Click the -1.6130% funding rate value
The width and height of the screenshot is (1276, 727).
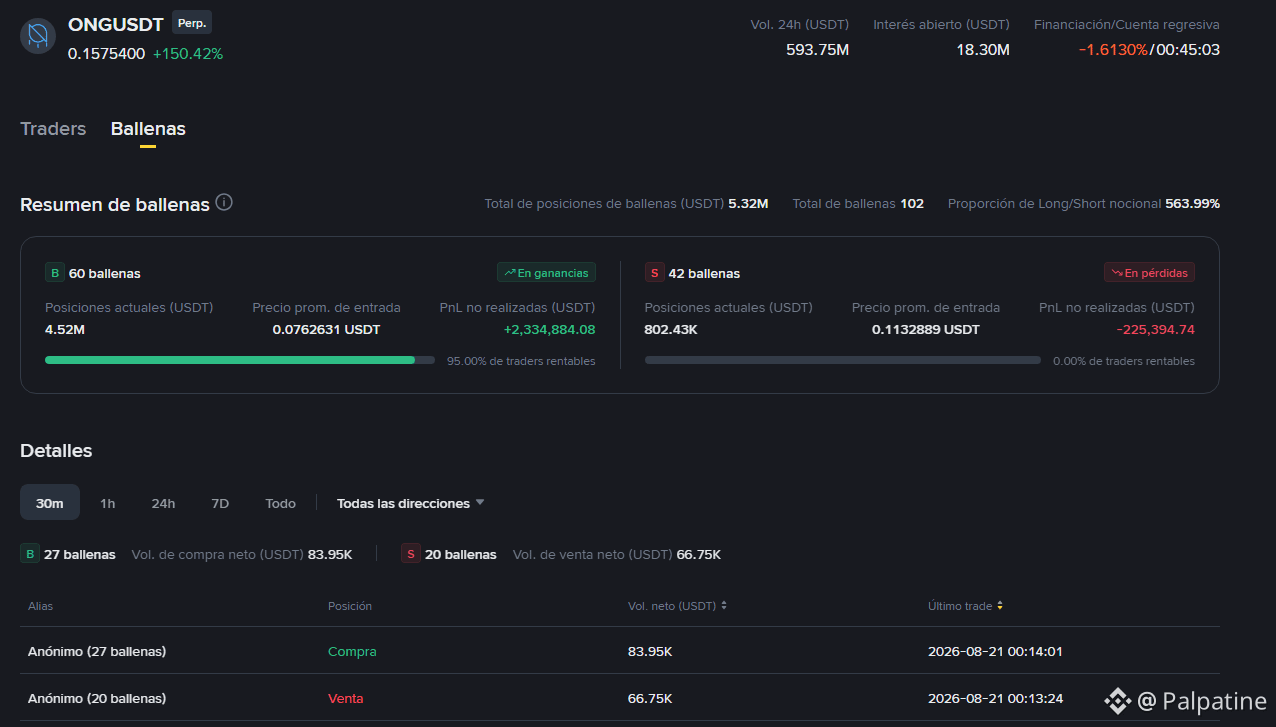(x=1113, y=49)
